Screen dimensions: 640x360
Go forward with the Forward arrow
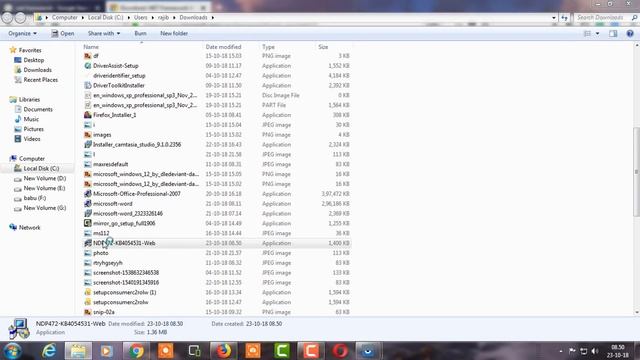click(x=20, y=18)
